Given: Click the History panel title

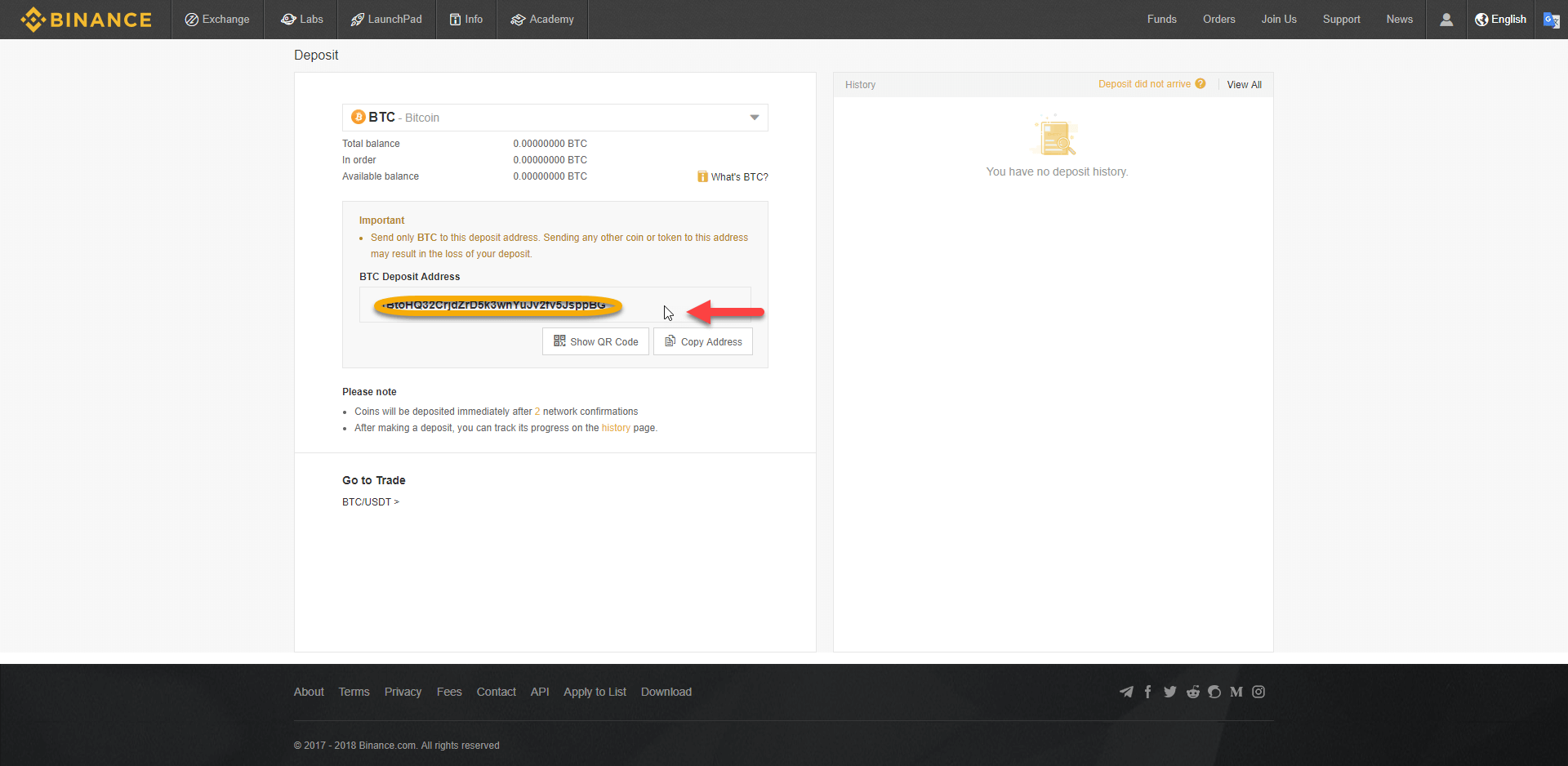Looking at the screenshot, I should tap(860, 85).
